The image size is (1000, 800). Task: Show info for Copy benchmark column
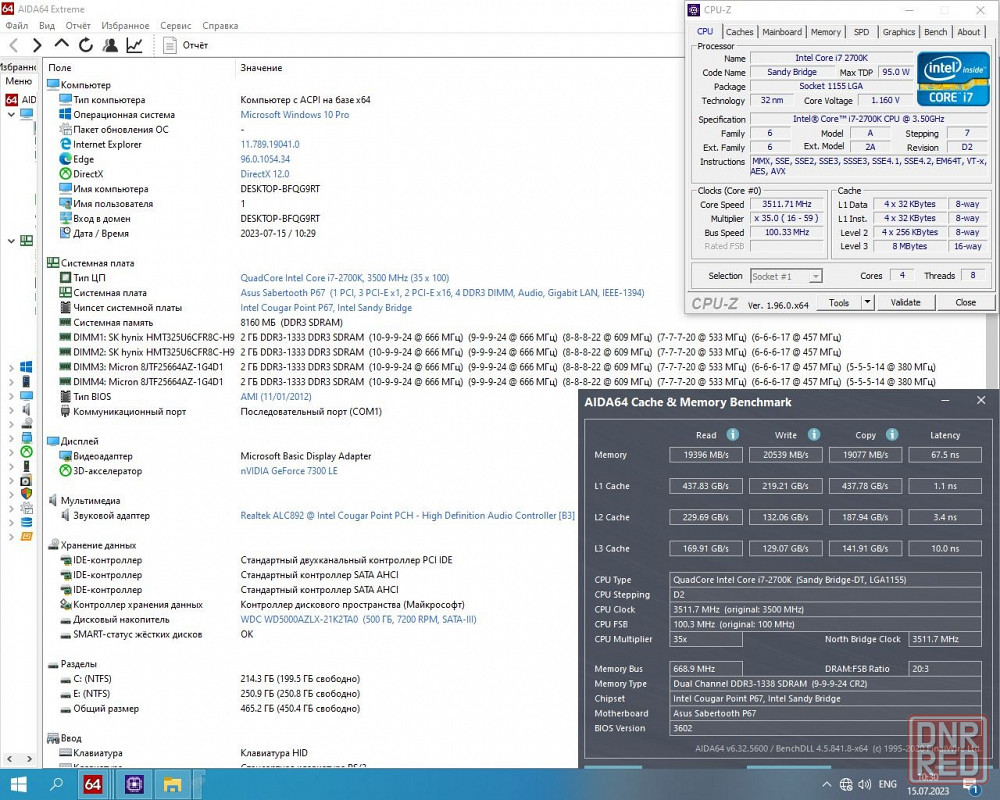892,434
